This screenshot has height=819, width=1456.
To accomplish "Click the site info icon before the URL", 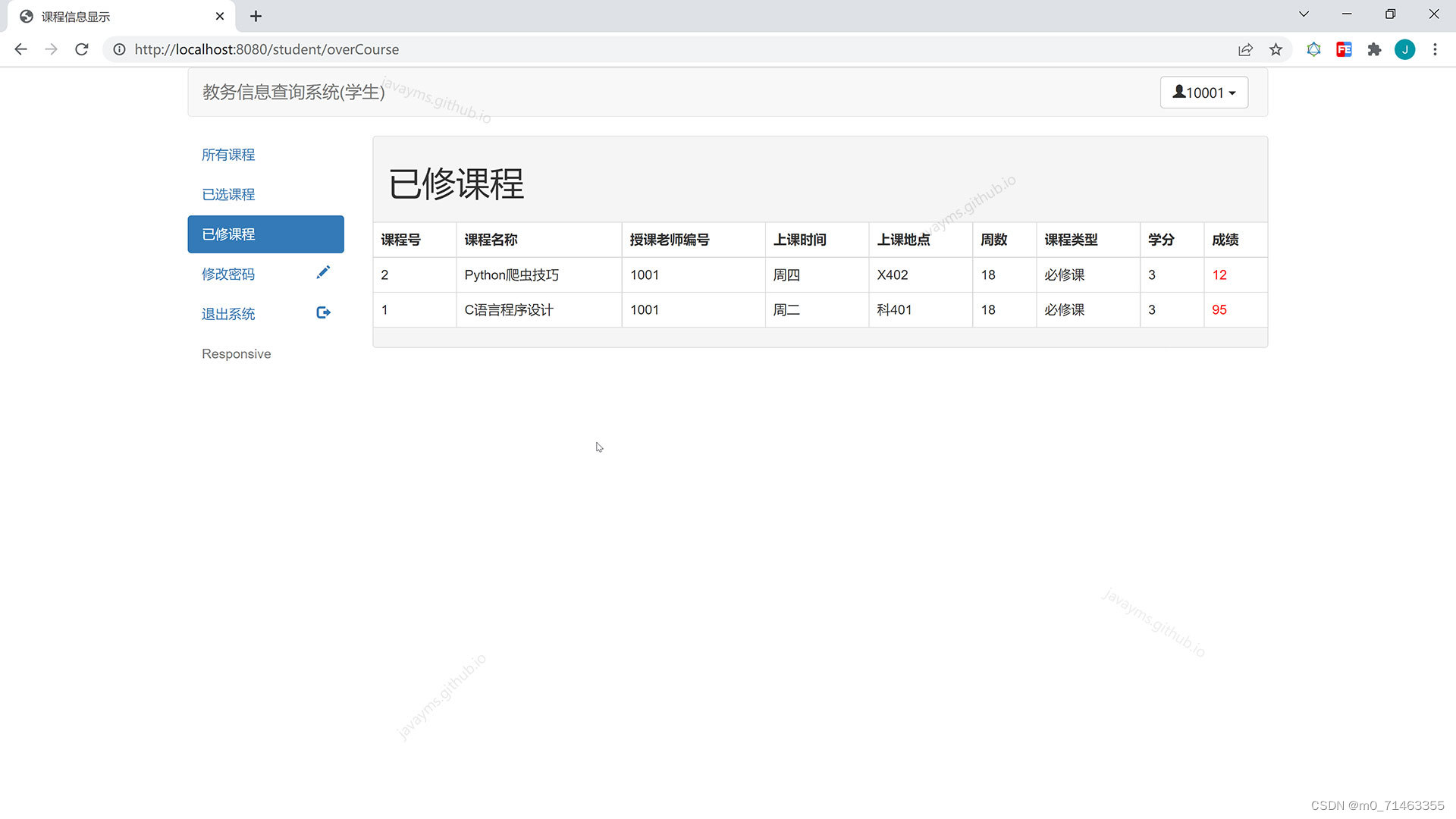I will click(x=119, y=49).
